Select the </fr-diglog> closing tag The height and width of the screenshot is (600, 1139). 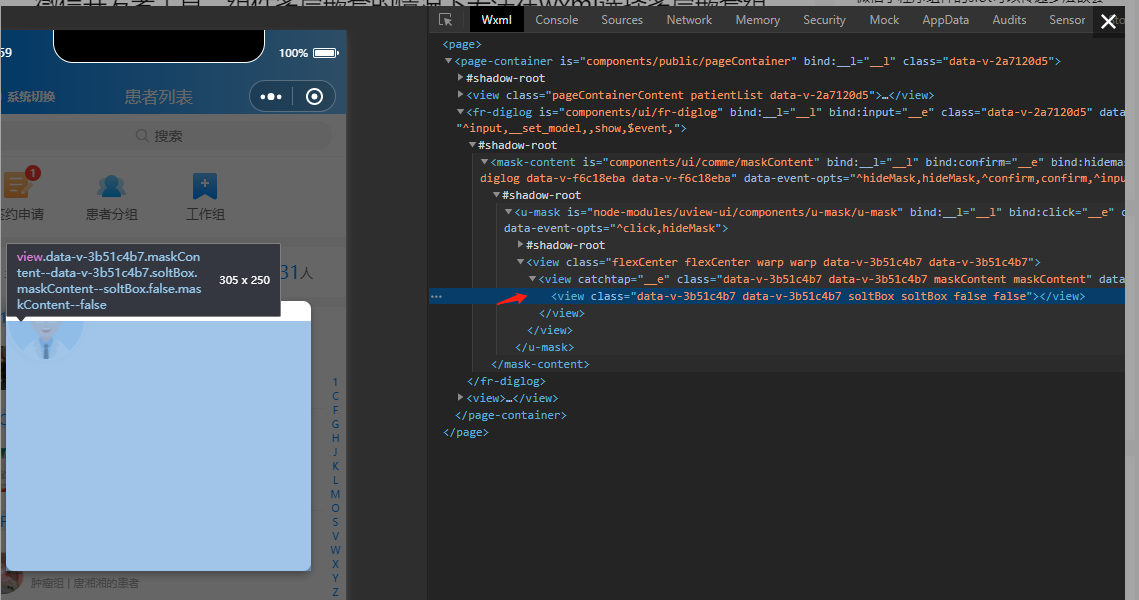pyautogui.click(x=506, y=381)
